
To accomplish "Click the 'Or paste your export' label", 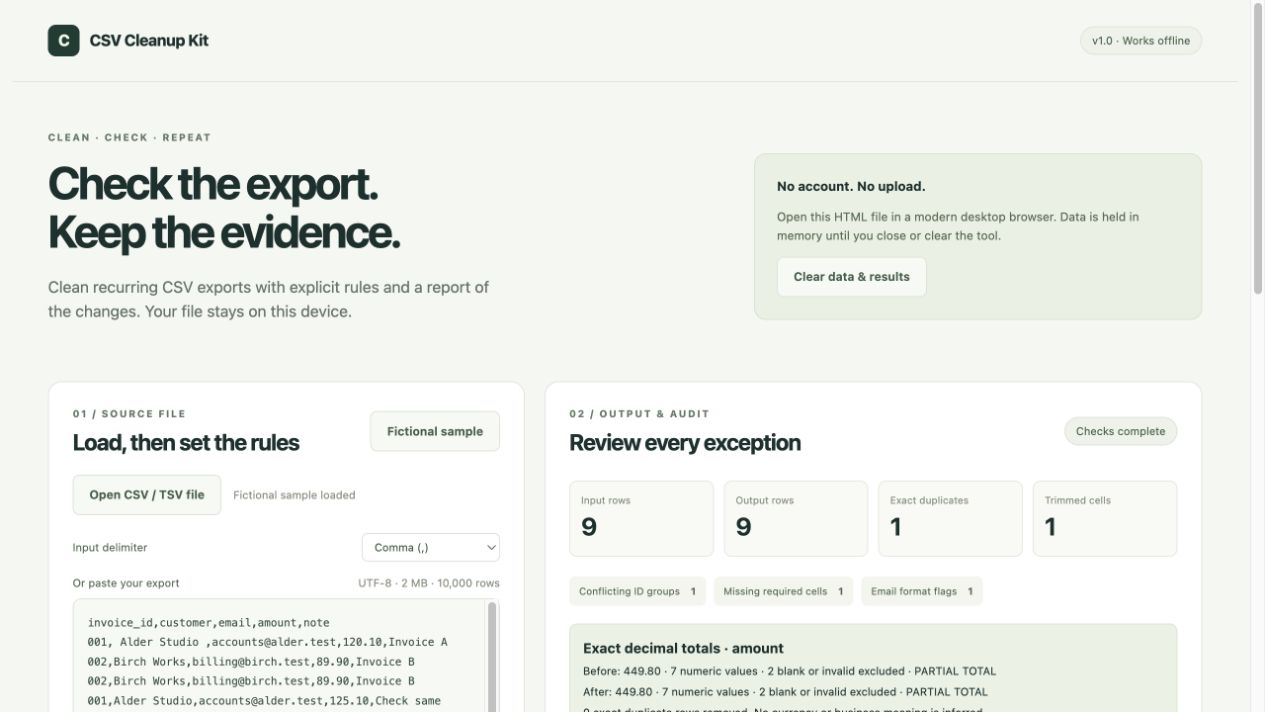I will [126, 583].
